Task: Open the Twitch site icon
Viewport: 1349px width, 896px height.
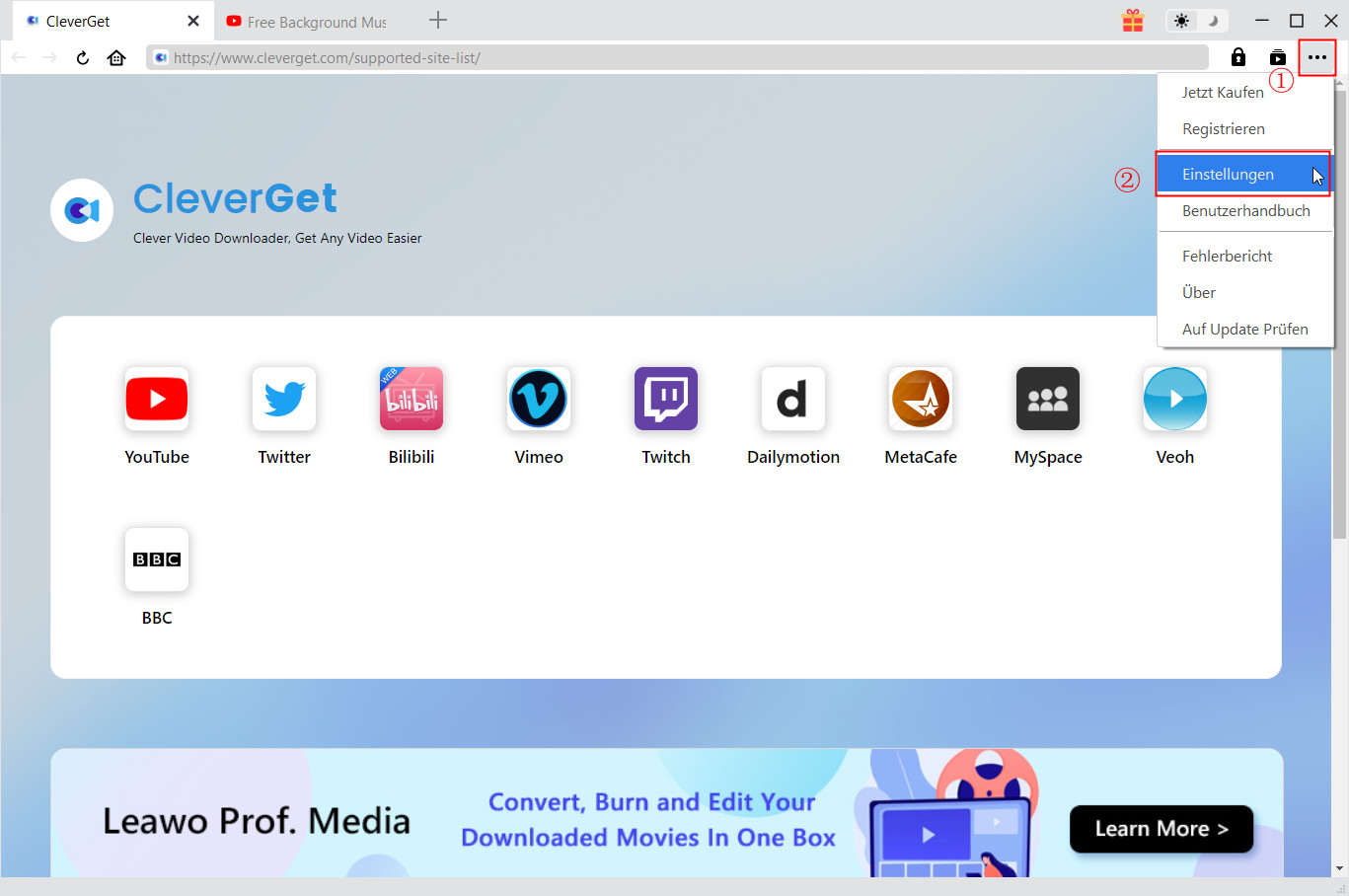Action: click(666, 400)
